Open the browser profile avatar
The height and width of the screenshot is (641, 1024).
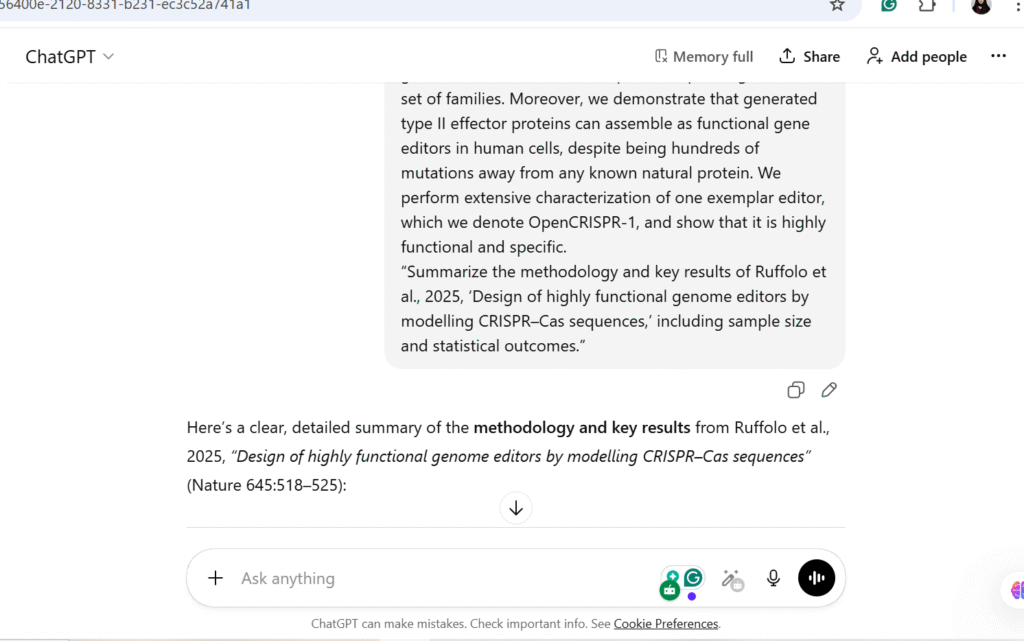981,6
